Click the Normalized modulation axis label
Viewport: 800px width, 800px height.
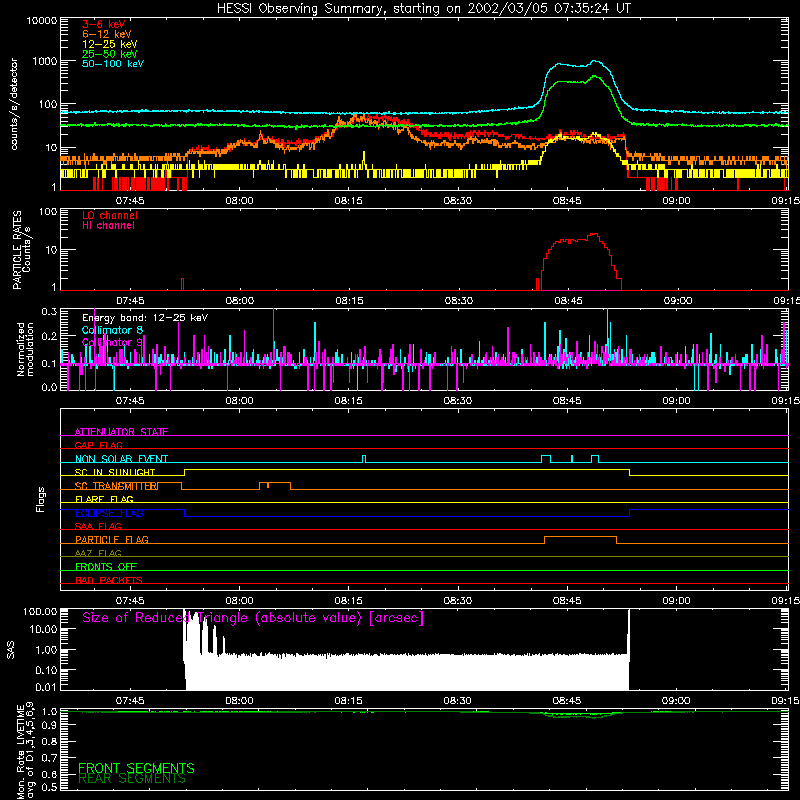click(x=24, y=349)
